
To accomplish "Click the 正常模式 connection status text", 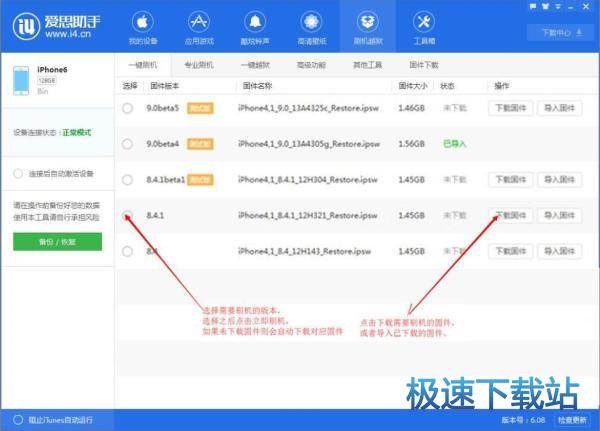I will pos(77,132).
